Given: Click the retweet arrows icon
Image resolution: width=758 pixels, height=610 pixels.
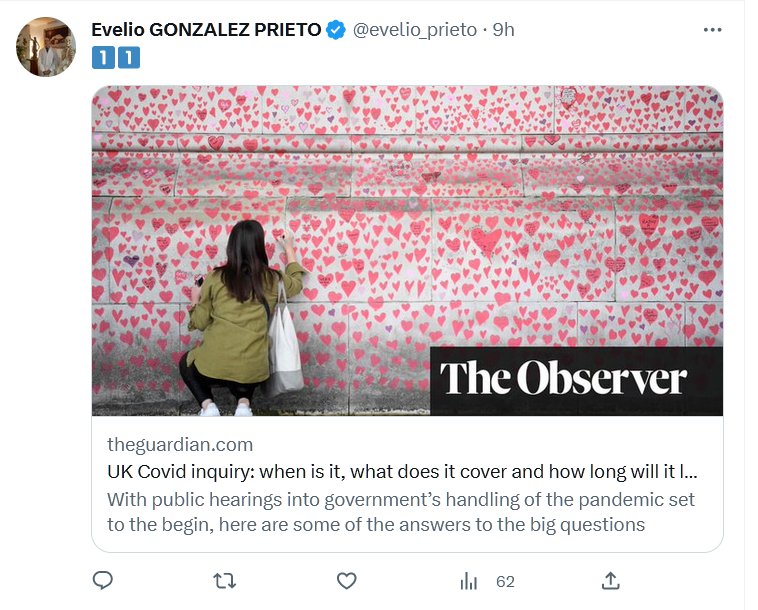Looking at the screenshot, I should (x=225, y=580).
